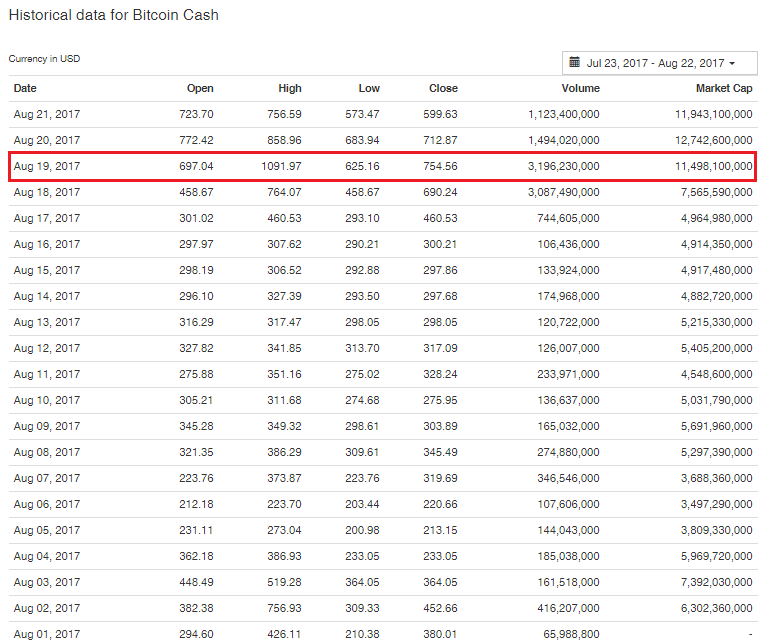
Task: Click the high value 756.93
Action: pyautogui.click(x=284, y=608)
